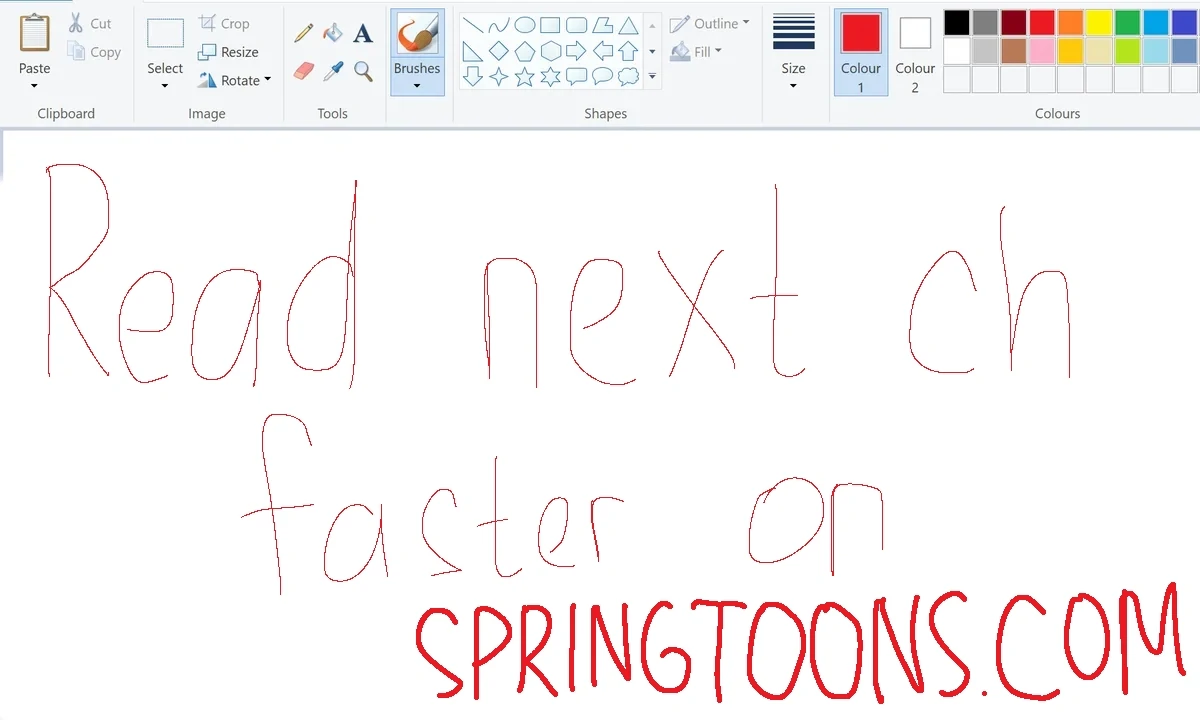Pick the Fill with colour bucket tool
The height and width of the screenshot is (720, 1200).
(x=333, y=34)
